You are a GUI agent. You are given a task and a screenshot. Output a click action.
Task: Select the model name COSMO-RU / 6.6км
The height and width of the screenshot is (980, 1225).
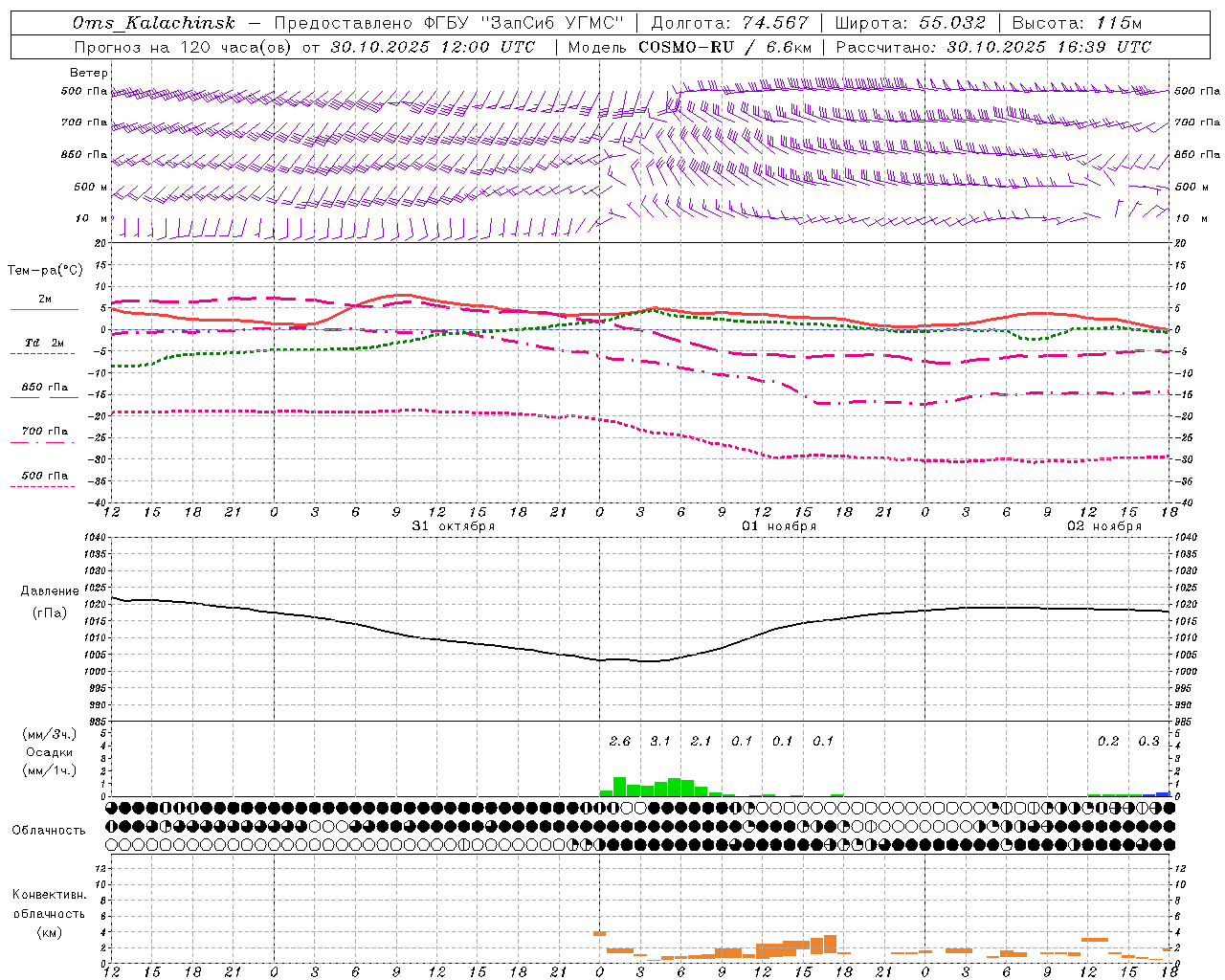725,47
